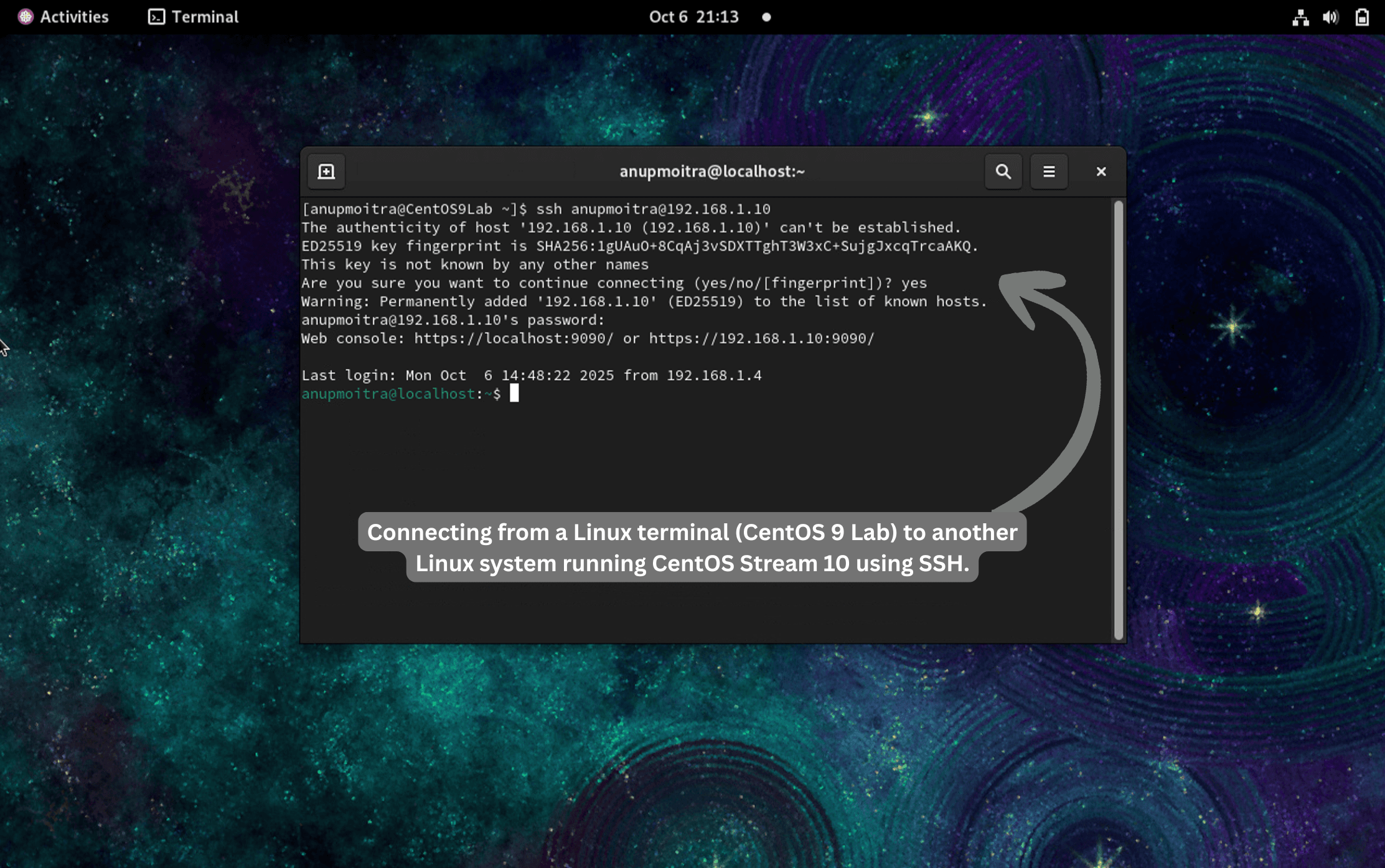Click the volume speaker icon
This screenshot has height=868, width=1385.
point(1330,17)
